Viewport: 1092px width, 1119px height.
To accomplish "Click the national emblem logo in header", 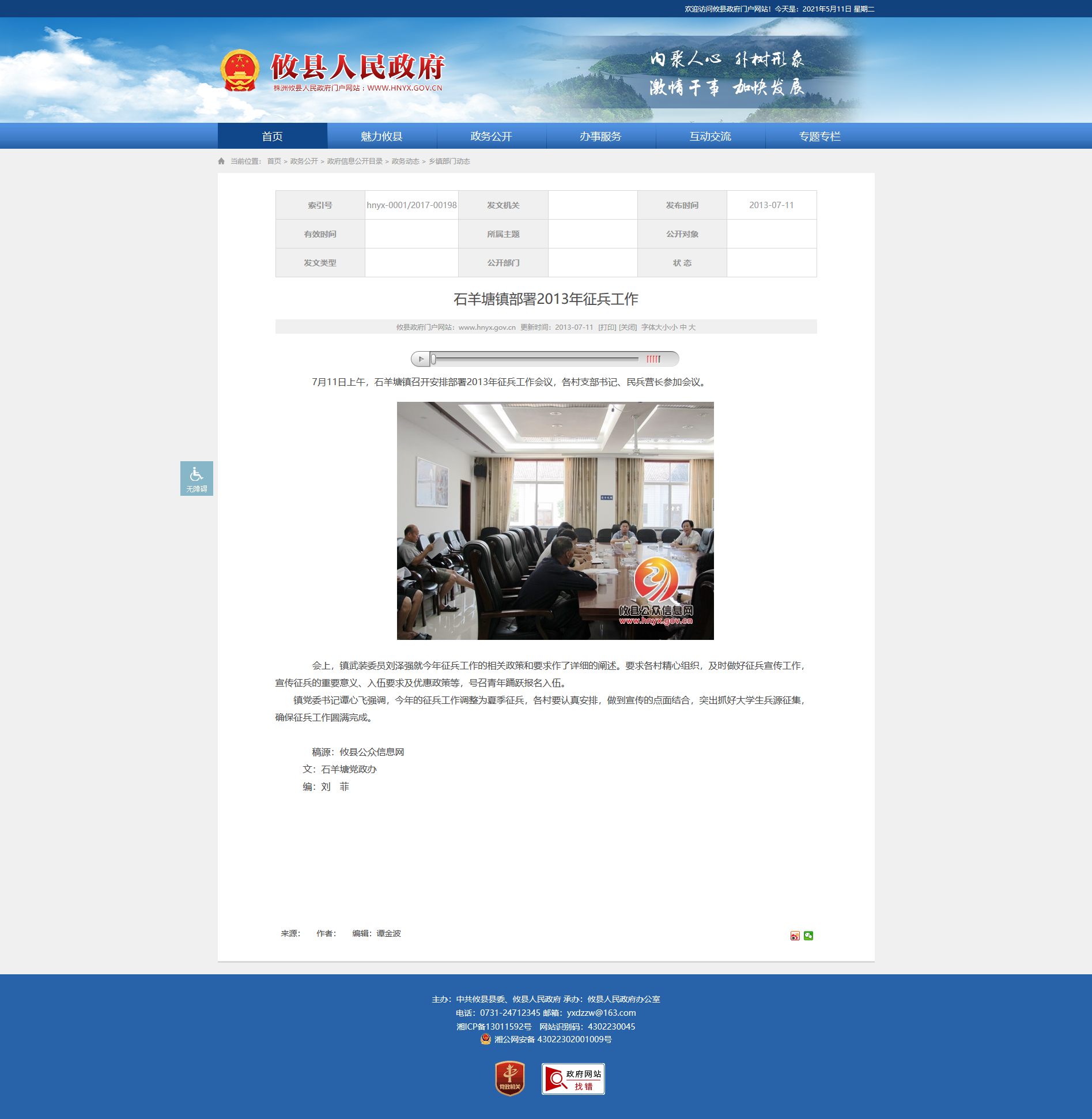I will pos(240,70).
